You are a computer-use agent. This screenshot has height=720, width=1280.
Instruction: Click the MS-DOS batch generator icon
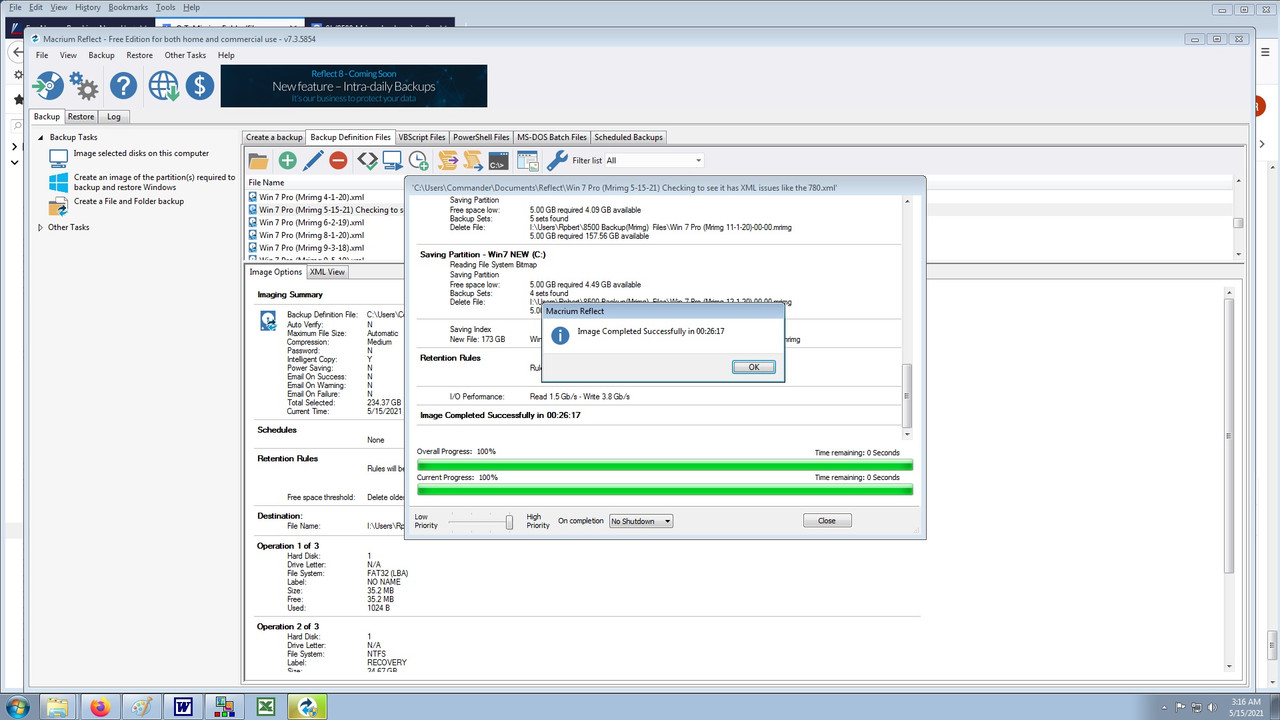pyautogui.click(x=498, y=160)
